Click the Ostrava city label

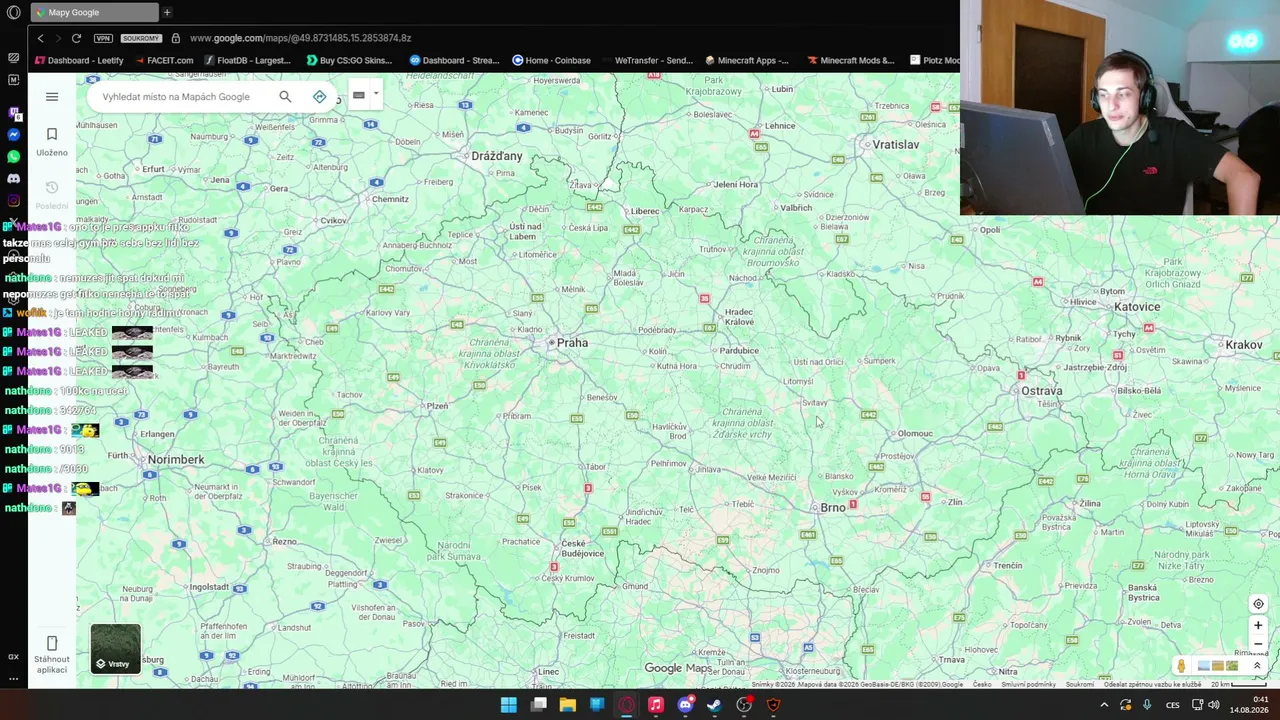click(1041, 391)
